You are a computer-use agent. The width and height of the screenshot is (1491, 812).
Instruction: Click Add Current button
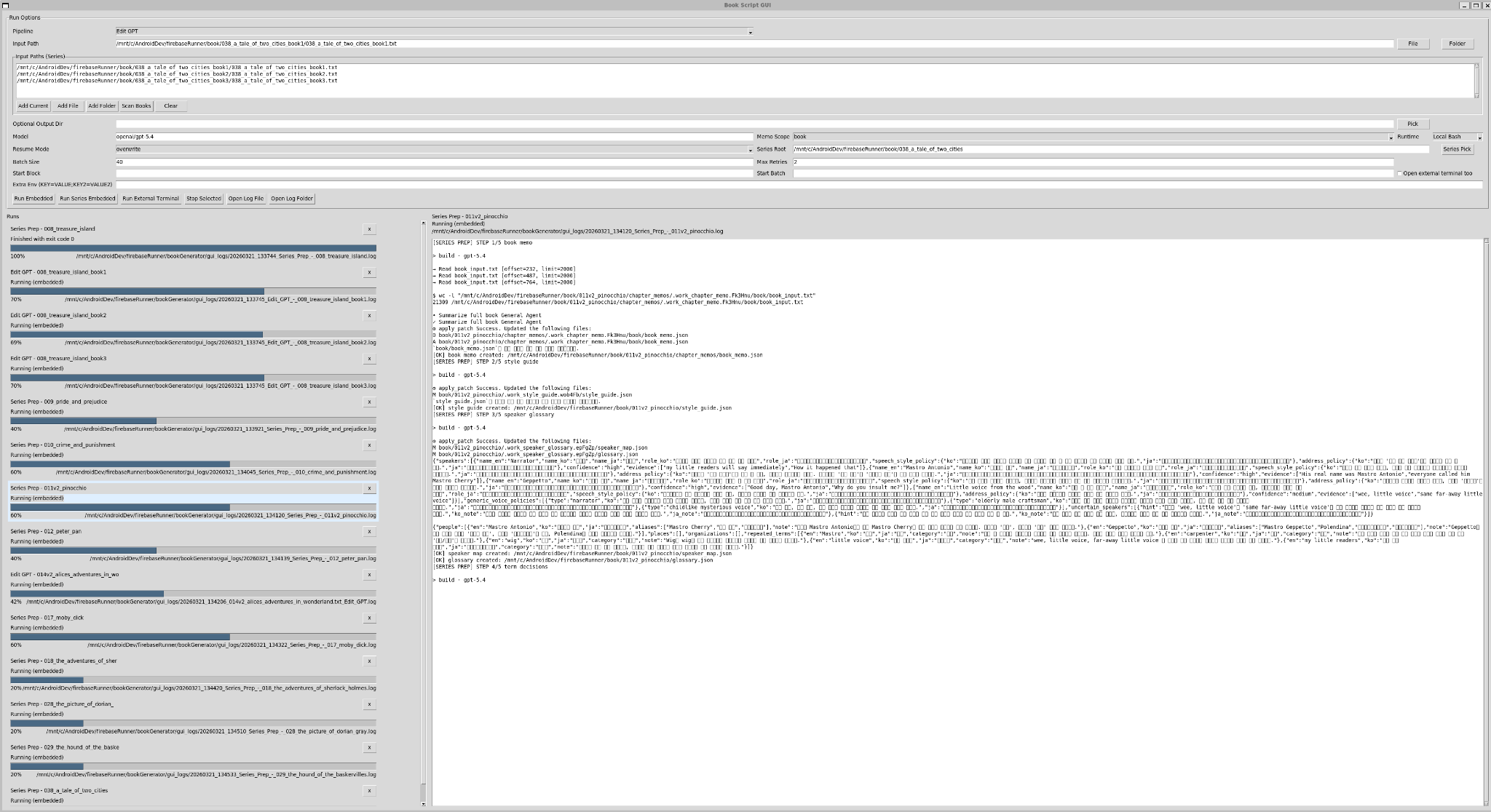pos(33,106)
